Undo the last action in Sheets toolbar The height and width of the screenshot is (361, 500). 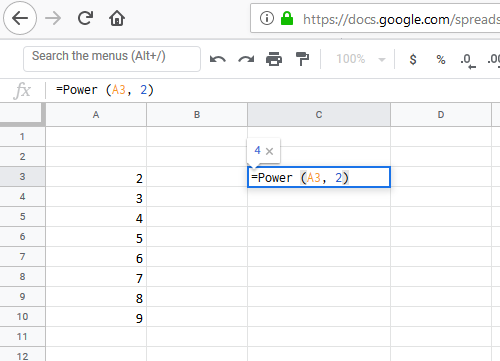[218, 59]
